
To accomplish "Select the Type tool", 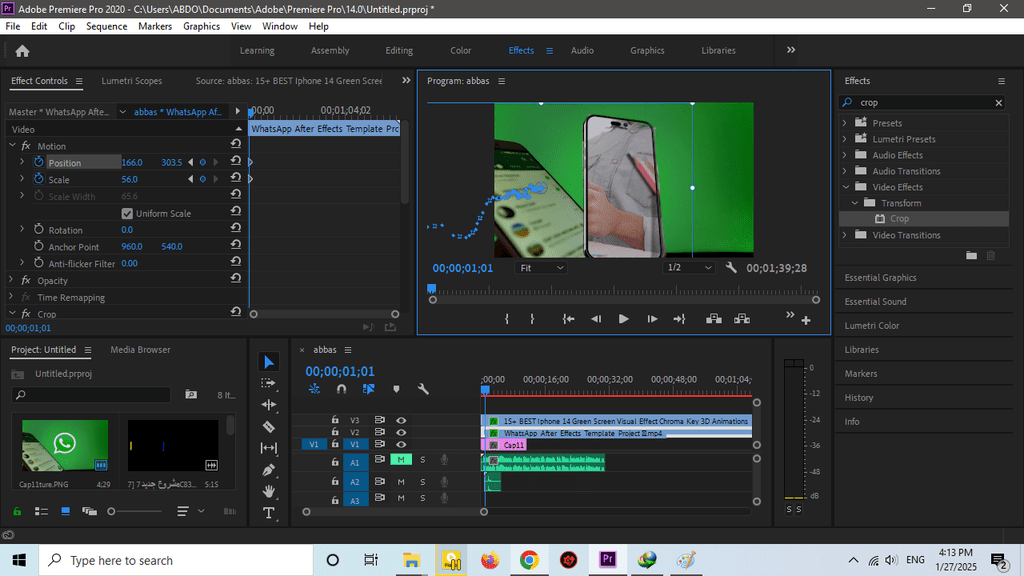I will [268, 513].
